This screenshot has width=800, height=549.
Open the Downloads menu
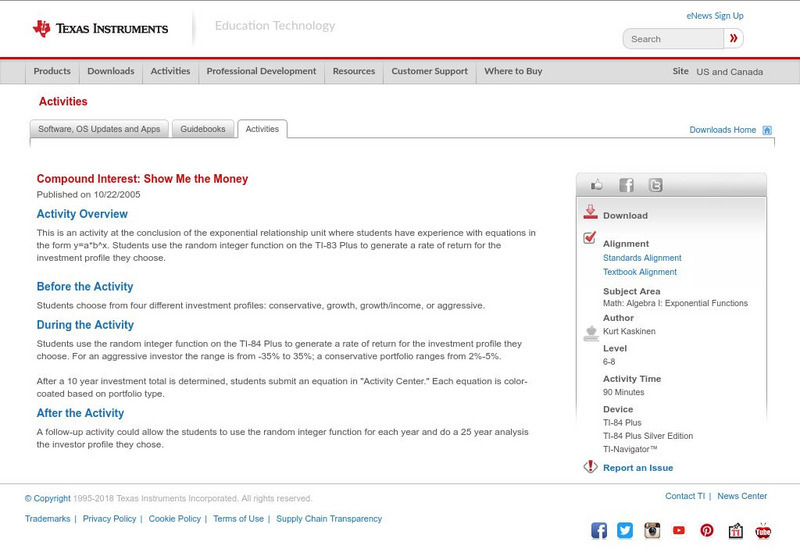(111, 71)
